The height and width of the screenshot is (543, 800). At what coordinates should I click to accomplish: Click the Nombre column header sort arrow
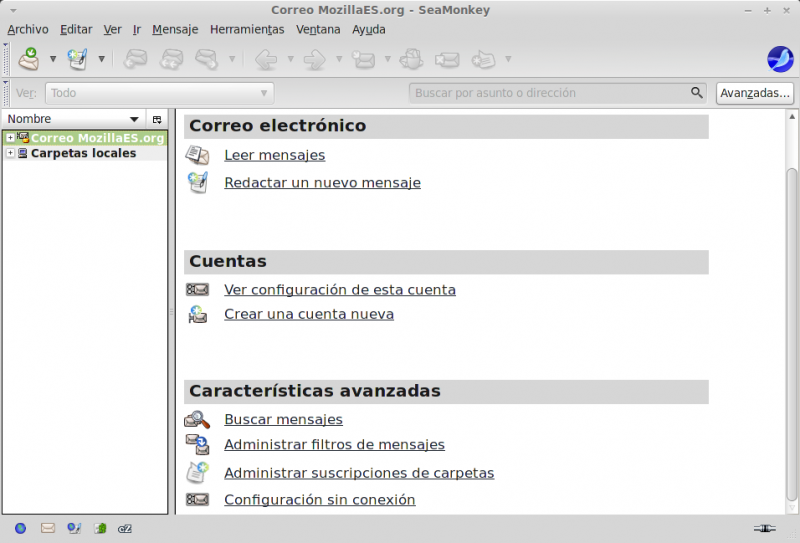tap(134, 119)
